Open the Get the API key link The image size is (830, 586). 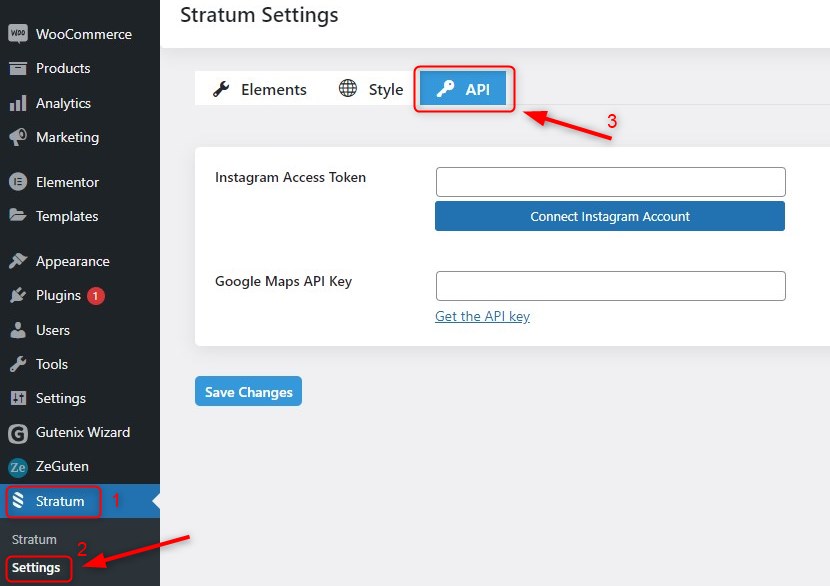[x=482, y=316]
